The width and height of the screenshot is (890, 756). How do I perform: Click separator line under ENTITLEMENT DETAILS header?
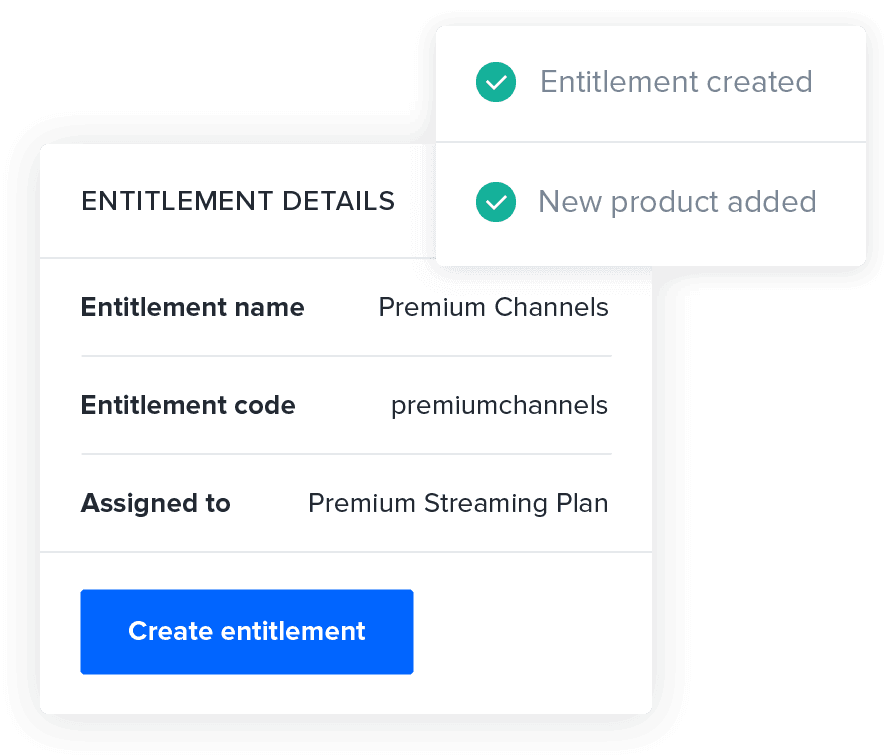point(238,258)
